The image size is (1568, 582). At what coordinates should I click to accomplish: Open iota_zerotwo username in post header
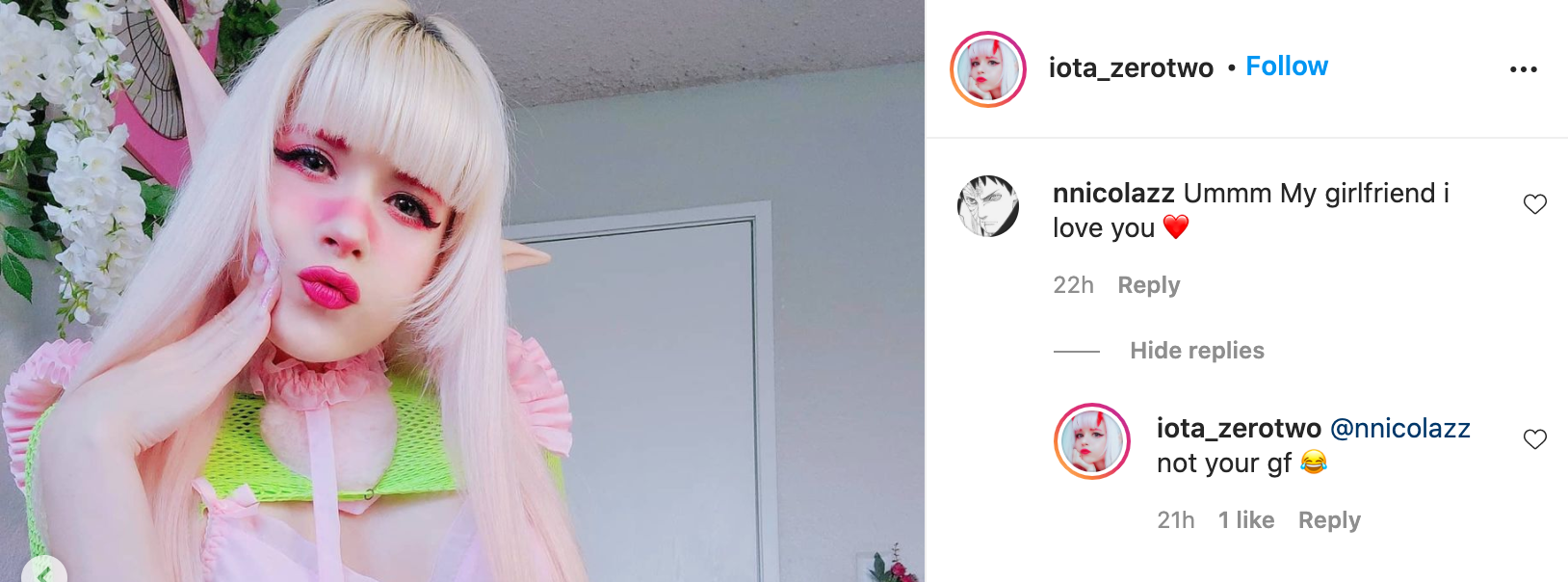[x=1131, y=67]
